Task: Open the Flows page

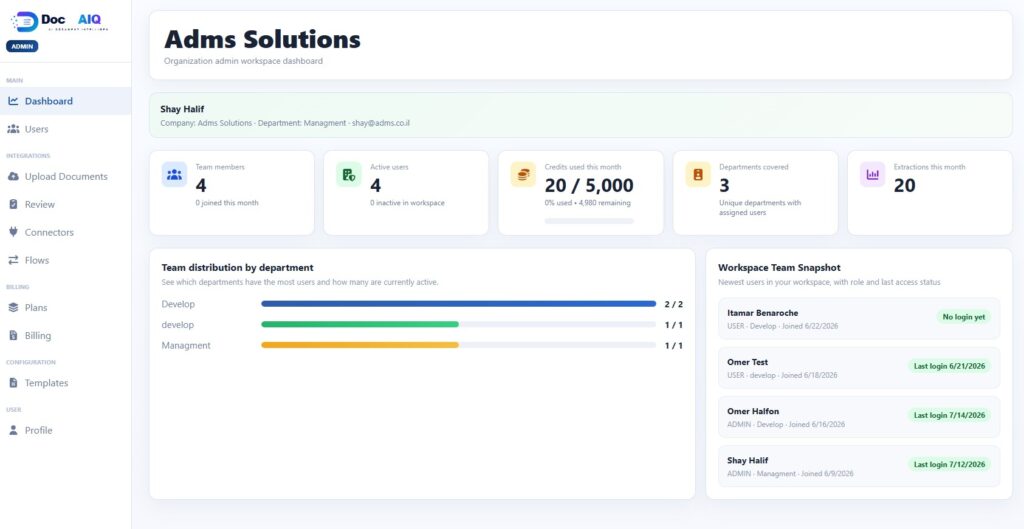Action: [65, 260]
